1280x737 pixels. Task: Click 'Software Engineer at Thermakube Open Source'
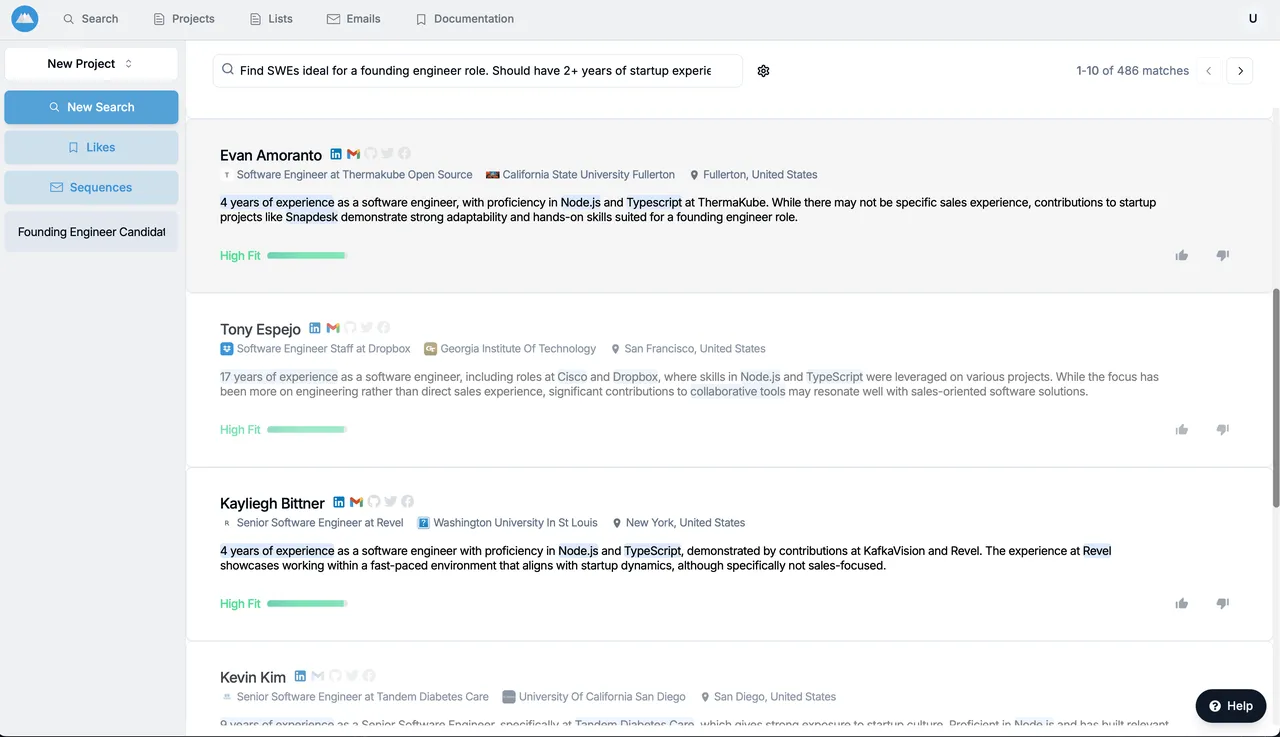tap(354, 175)
